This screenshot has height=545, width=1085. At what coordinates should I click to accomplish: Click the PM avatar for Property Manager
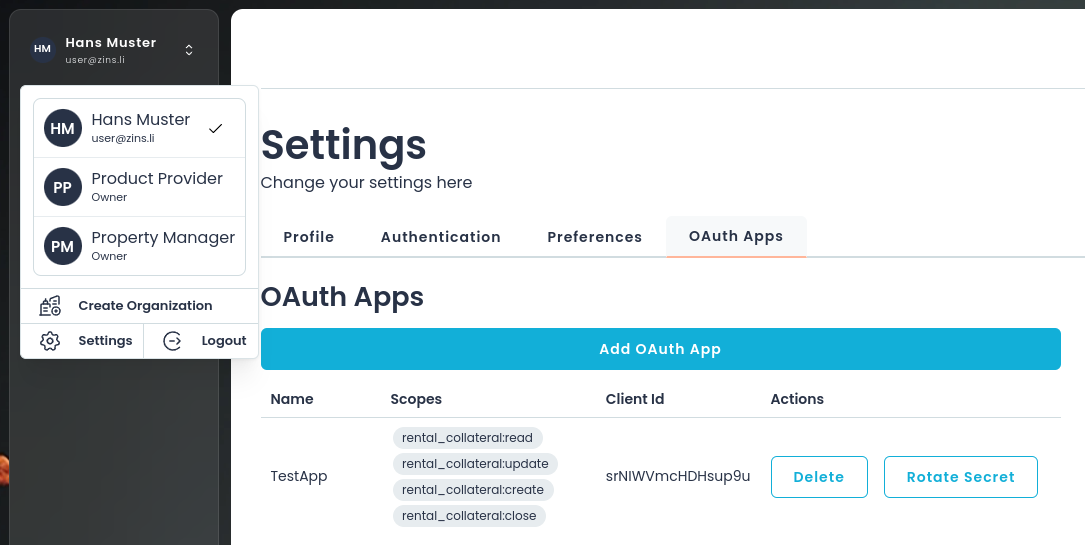coord(62,246)
